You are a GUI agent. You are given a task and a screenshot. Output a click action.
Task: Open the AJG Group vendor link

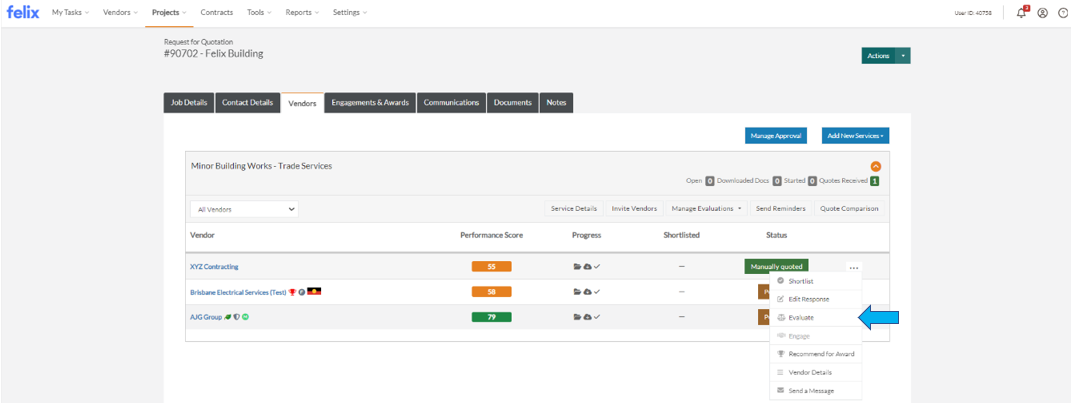[x=206, y=318]
